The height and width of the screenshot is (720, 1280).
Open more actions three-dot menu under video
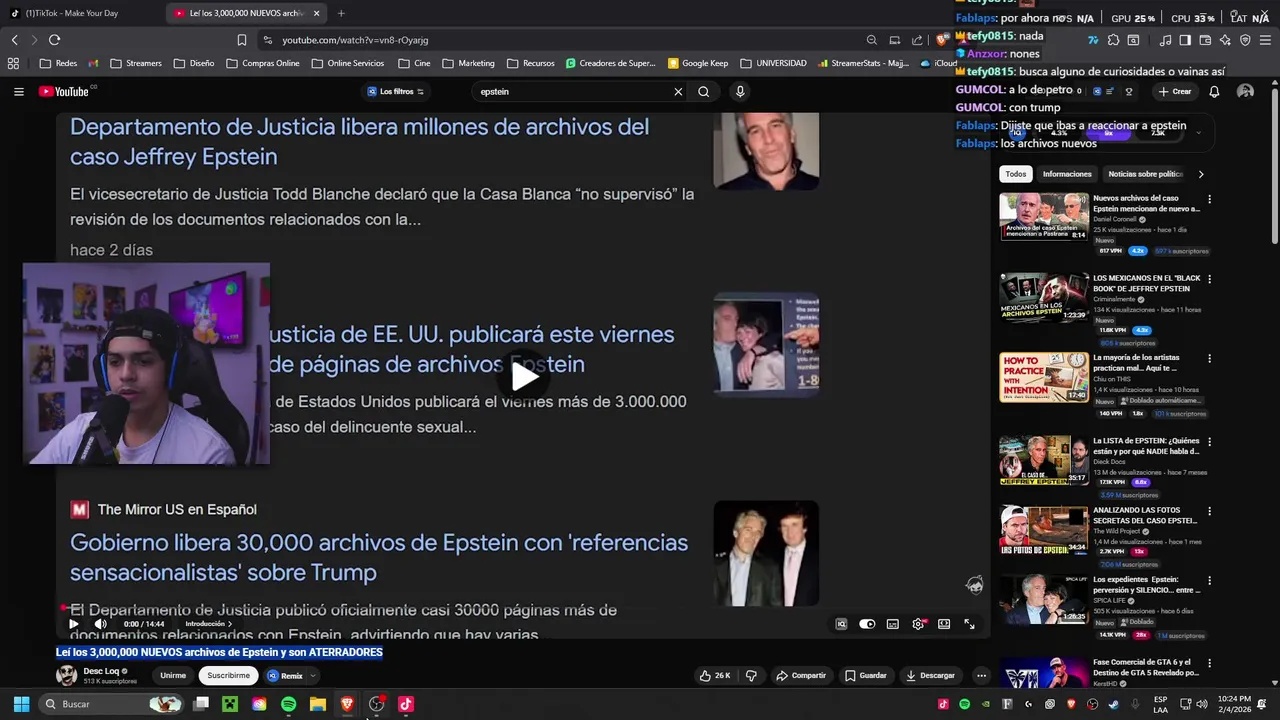pyautogui.click(x=981, y=676)
